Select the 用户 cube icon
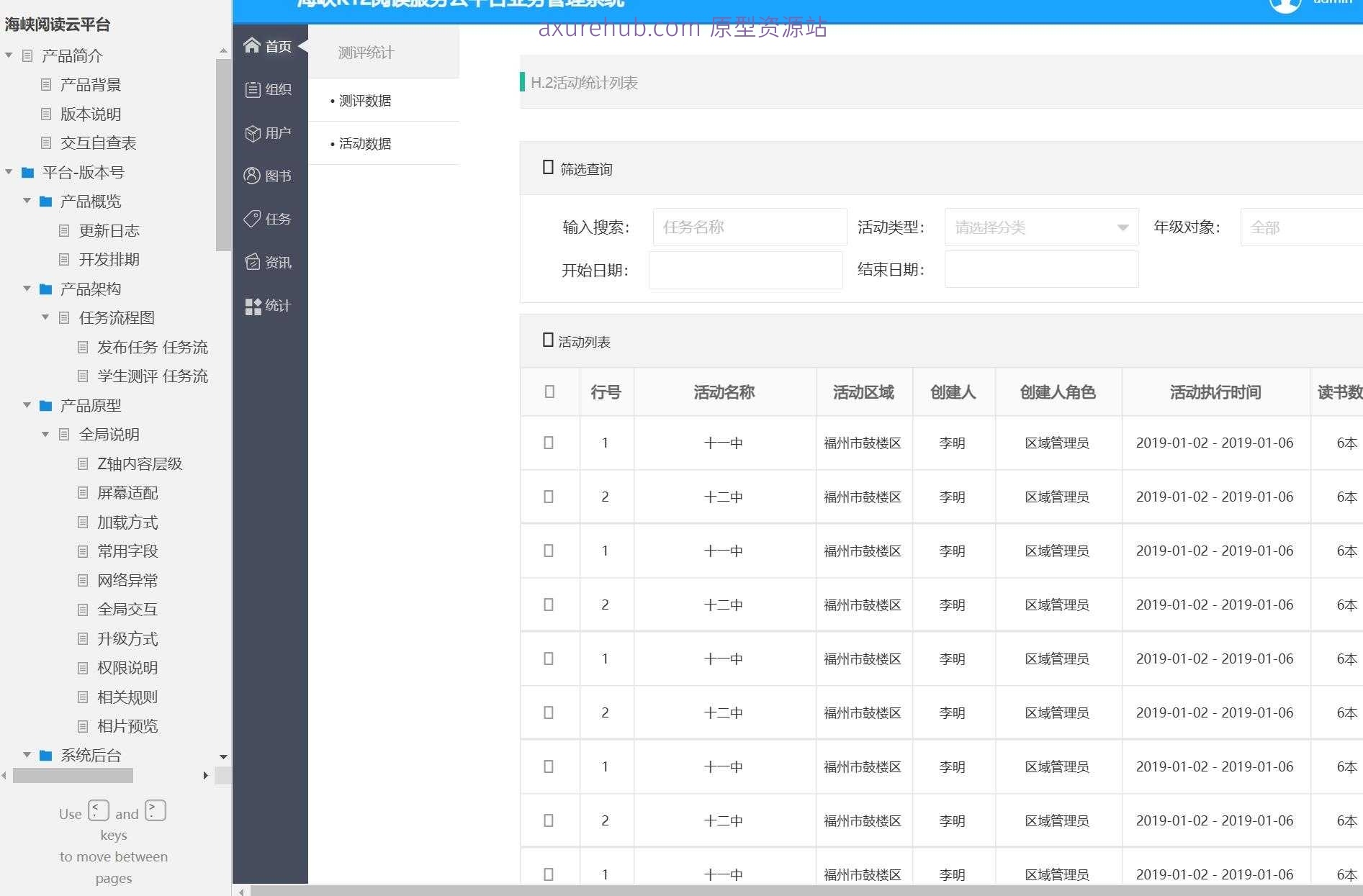Viewport: 1363px width, 896px height. click(x=253, y=133)
